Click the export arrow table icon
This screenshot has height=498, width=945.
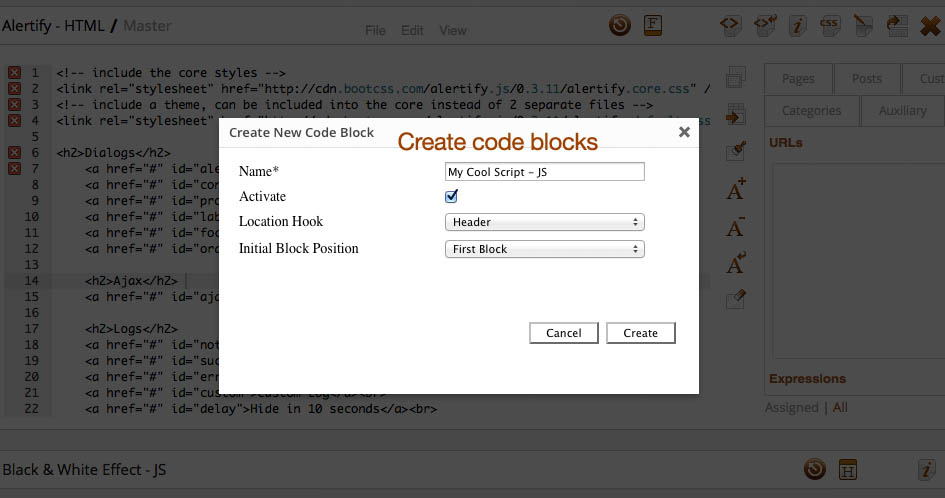(897, 26)
